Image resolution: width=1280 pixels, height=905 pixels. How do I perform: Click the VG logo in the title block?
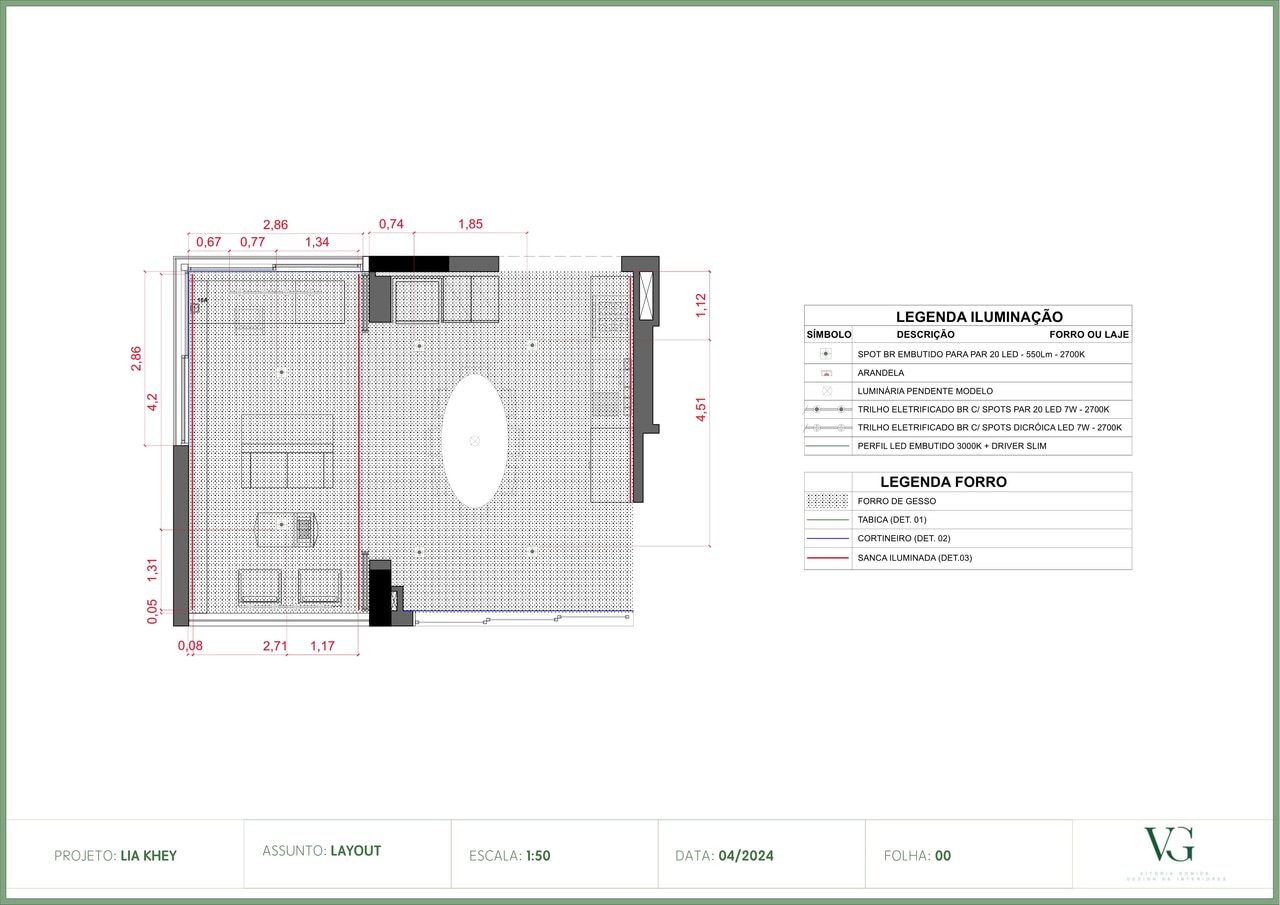click(x=1169, y=845)
